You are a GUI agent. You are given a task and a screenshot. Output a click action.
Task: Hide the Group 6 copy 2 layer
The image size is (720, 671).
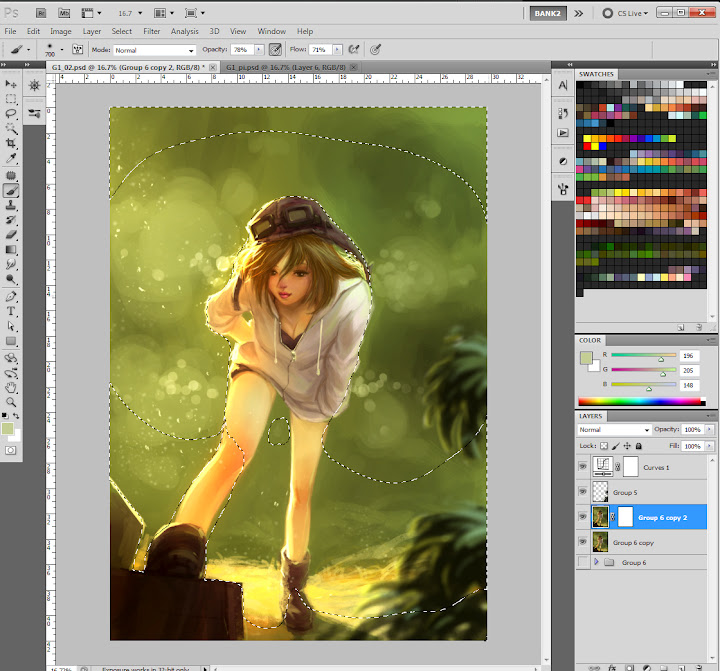pyautogui.click(x=583, y=517)
